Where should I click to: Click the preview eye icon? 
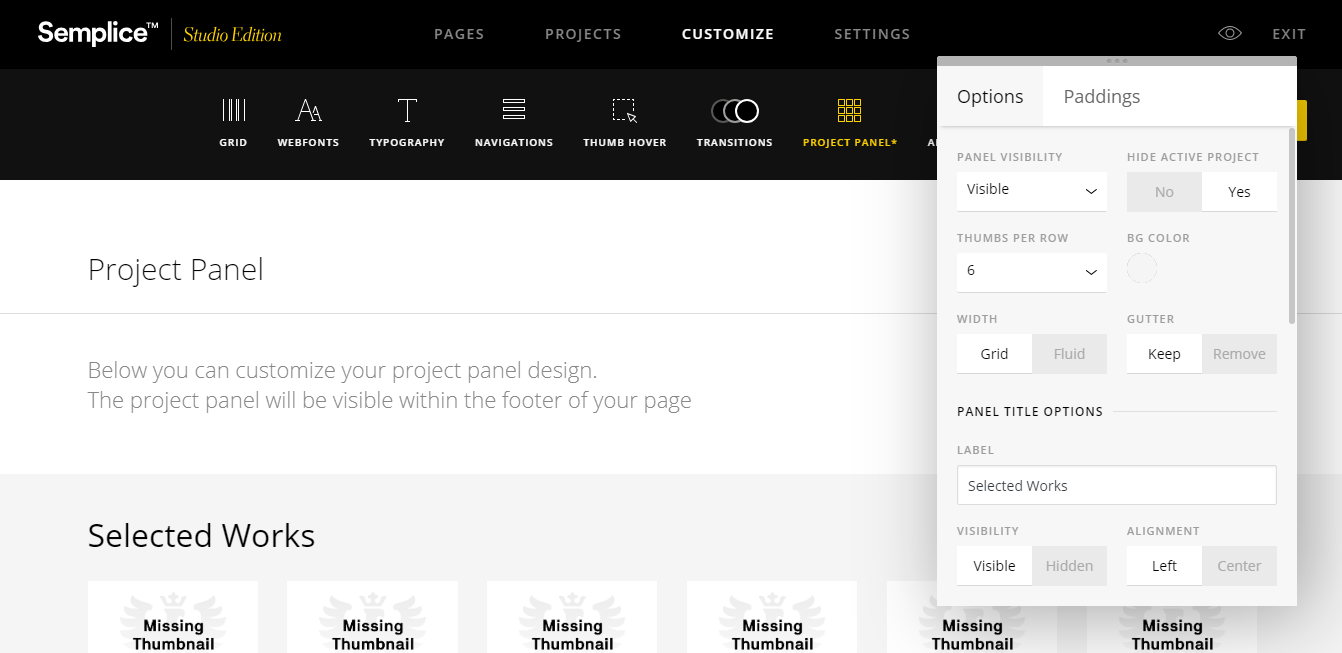point(1229,33)
